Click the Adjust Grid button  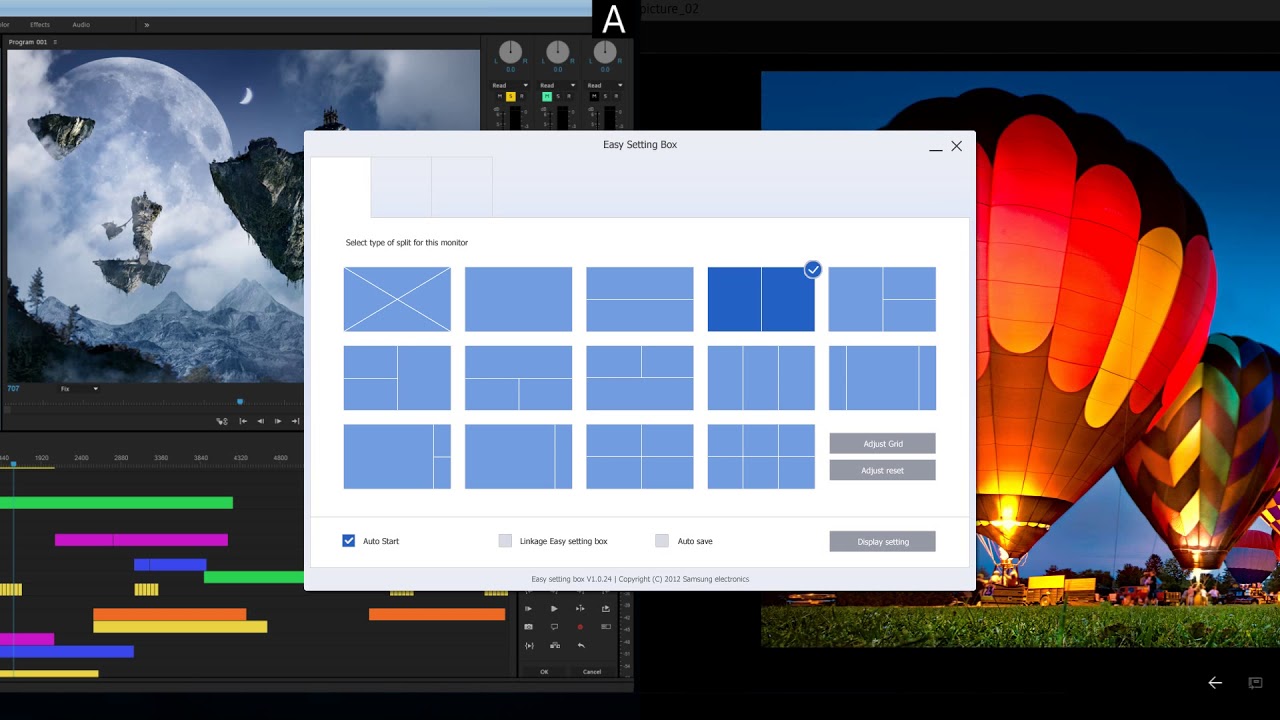[x=882, y=443]
